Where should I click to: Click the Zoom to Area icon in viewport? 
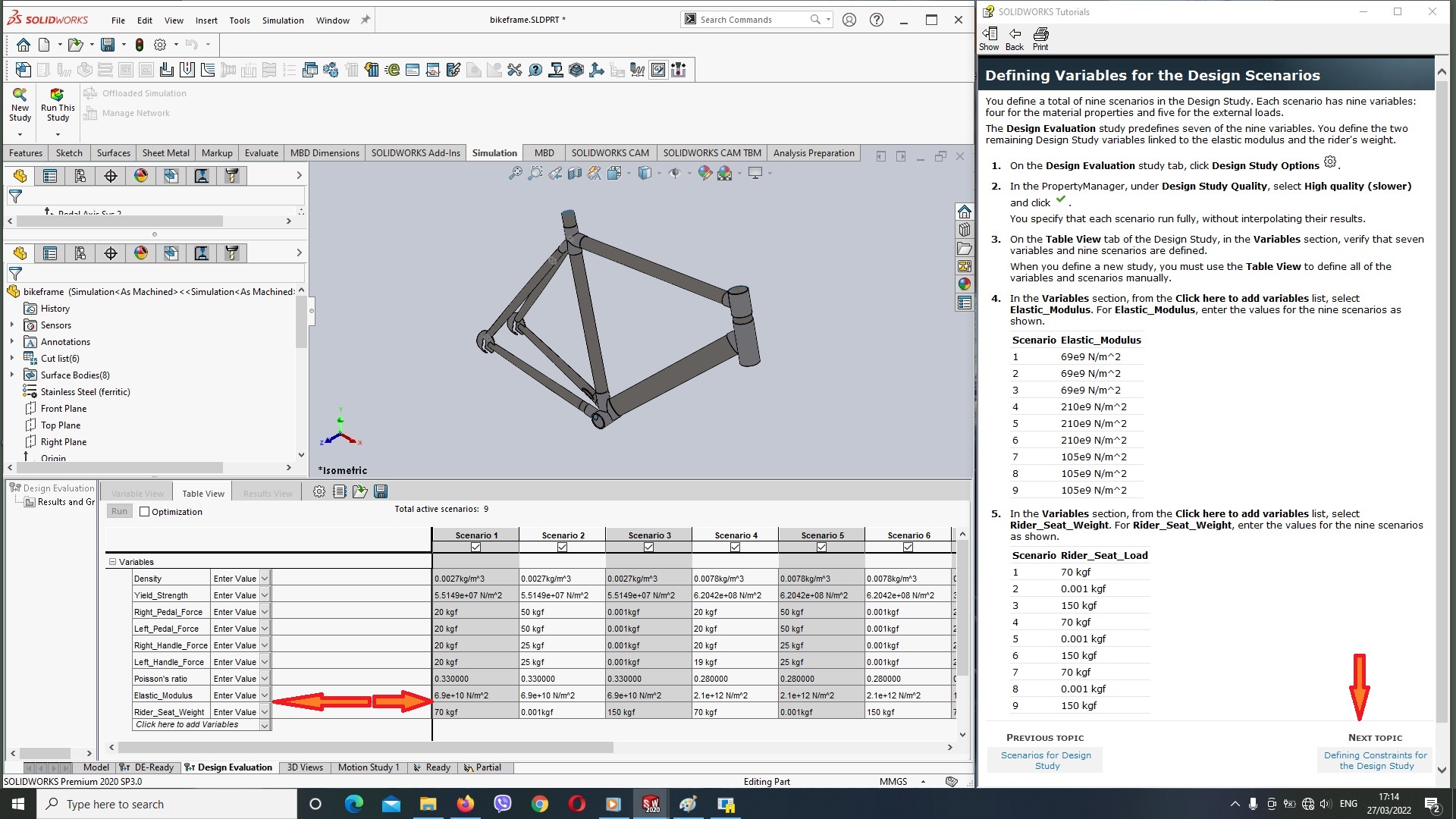coord(535,174)
